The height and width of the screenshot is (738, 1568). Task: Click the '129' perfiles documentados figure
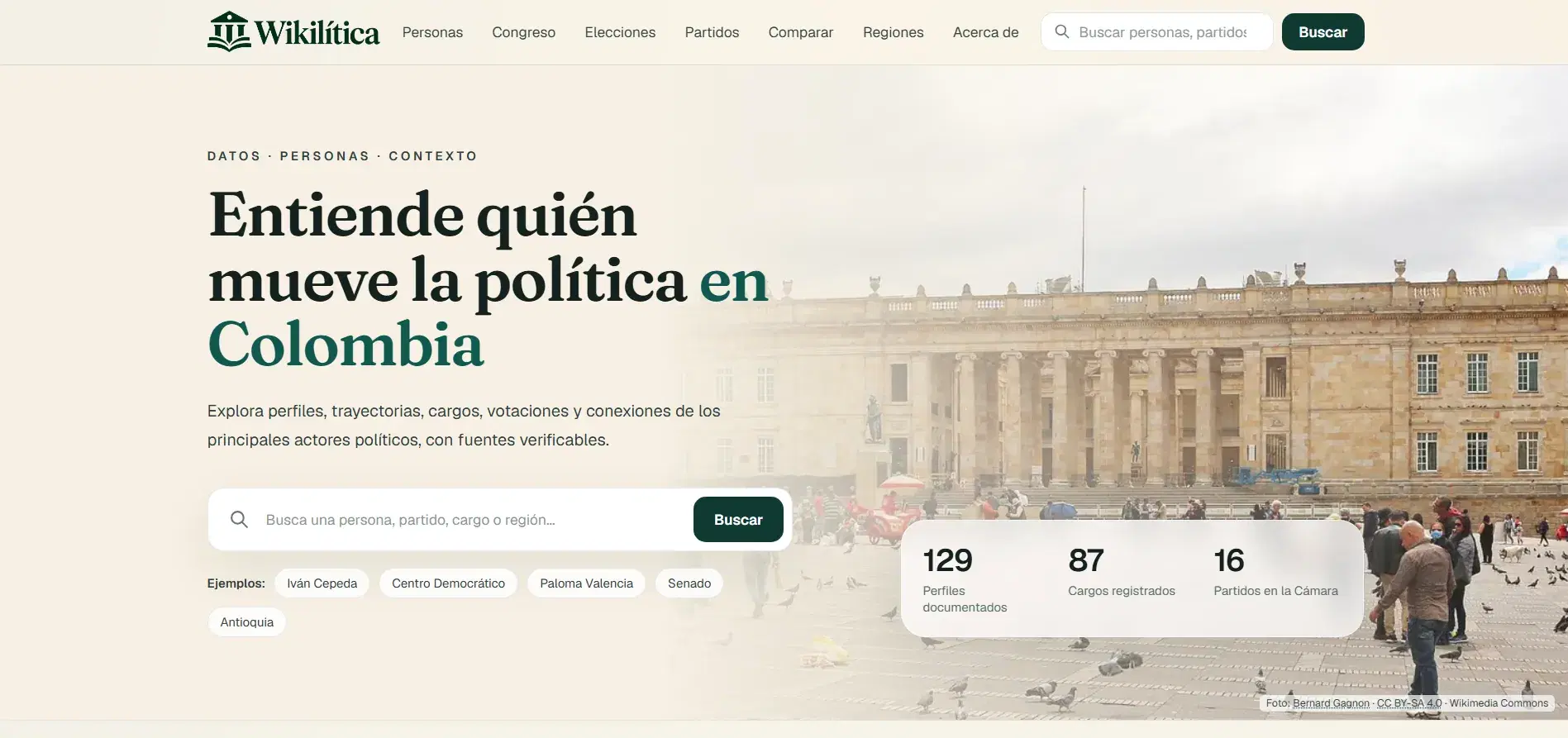click(x=948, y=560)
